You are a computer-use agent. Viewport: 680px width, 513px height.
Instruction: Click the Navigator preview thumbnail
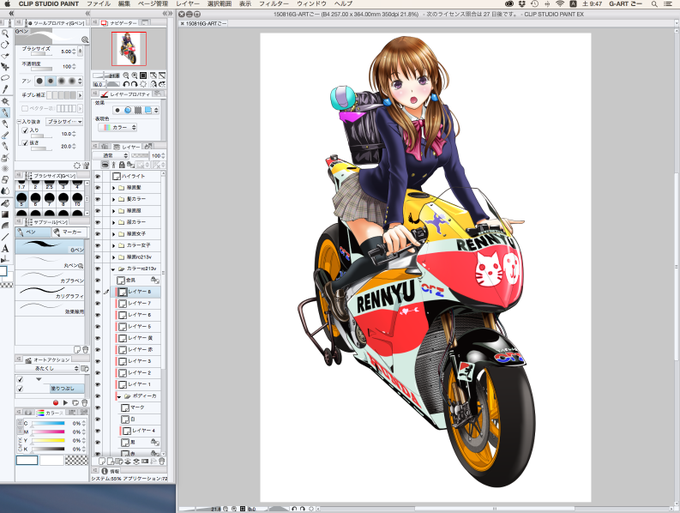pyautogui.click(x=129, y=49)
